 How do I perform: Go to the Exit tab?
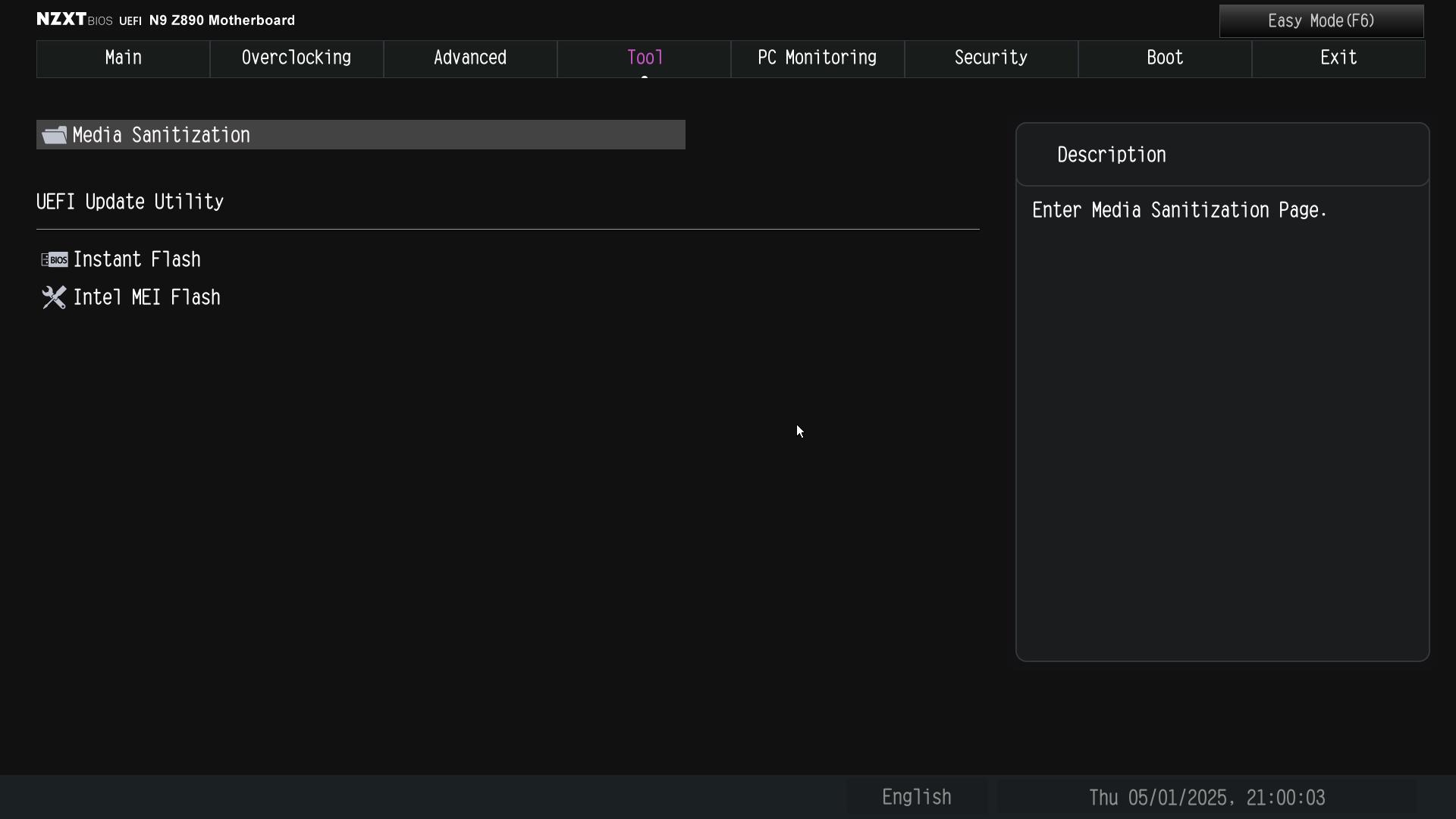click(1338, 58)
